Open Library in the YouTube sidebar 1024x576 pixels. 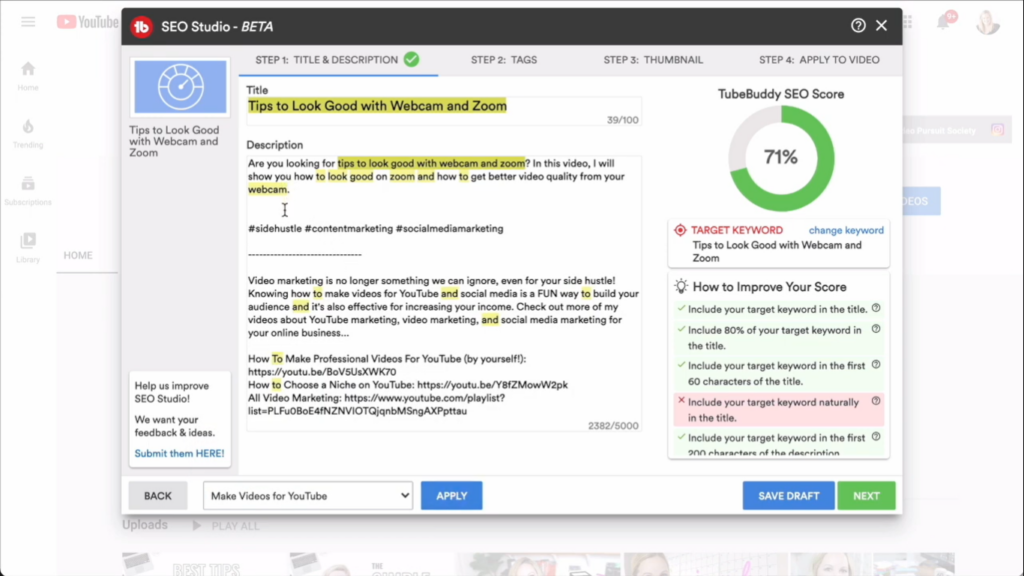(28, 248)
